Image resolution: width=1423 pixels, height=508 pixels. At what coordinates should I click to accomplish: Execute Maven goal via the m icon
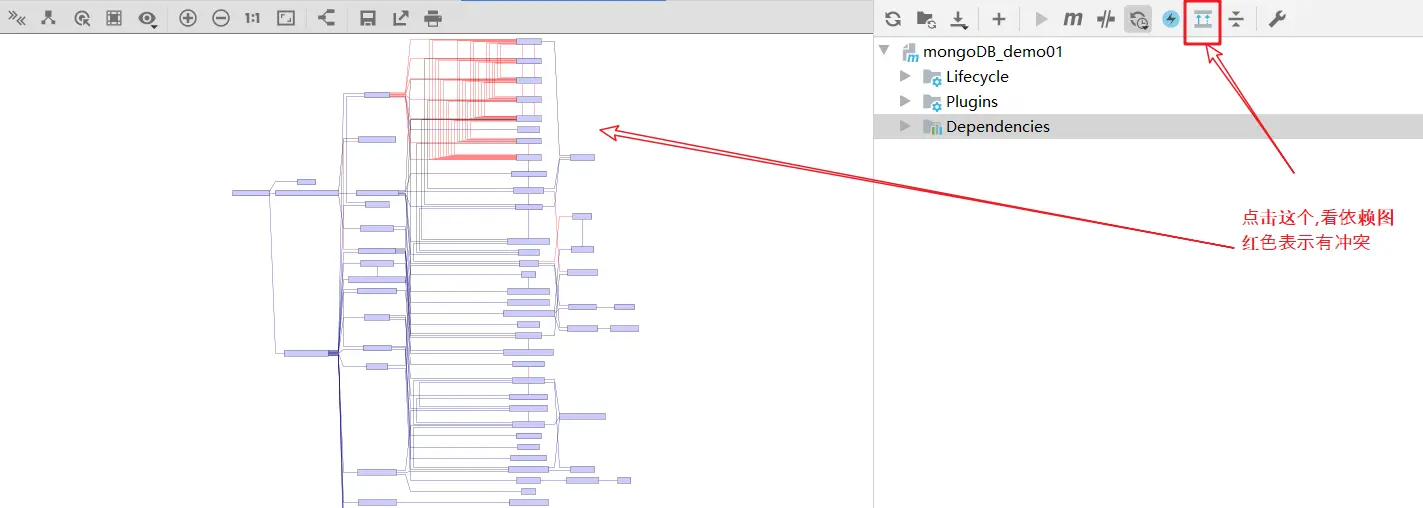point(1073,19)
